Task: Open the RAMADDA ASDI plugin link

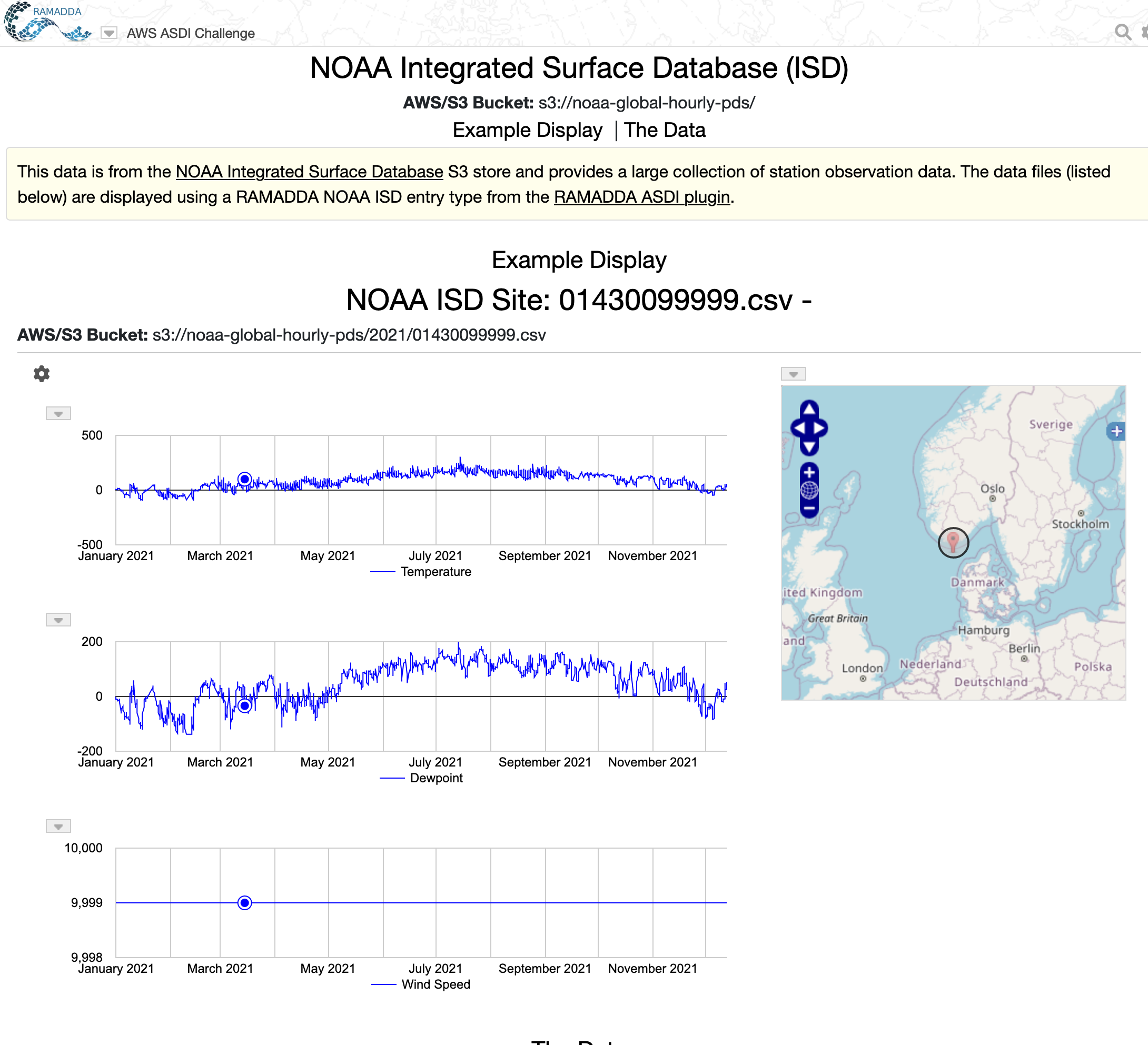Action: click(x=642, y=197)
